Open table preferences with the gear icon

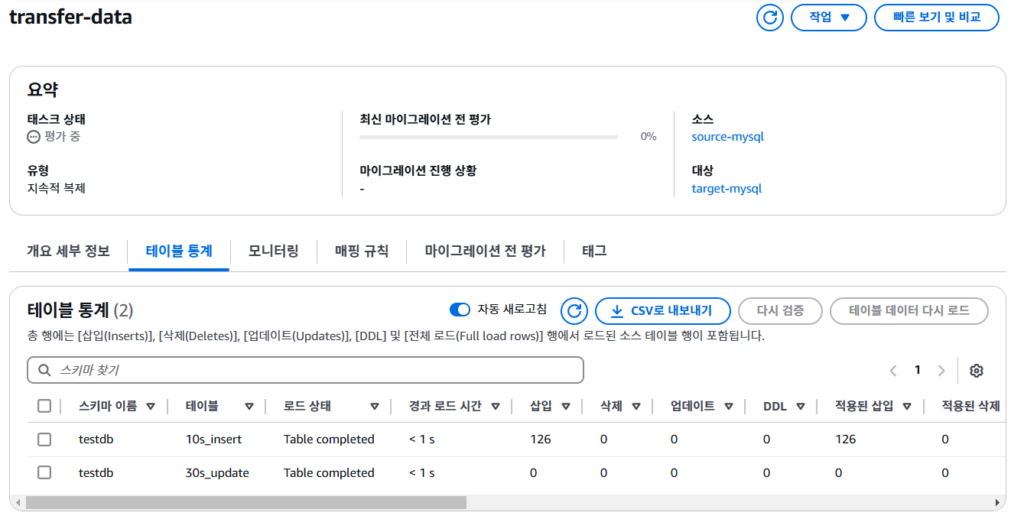click(x=977, y=370)
